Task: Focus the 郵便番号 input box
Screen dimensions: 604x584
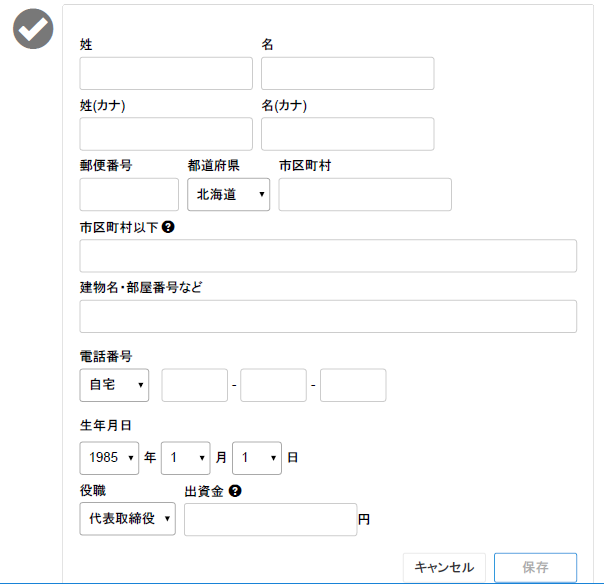Action: pyautogui.click(x=129, y=195)
